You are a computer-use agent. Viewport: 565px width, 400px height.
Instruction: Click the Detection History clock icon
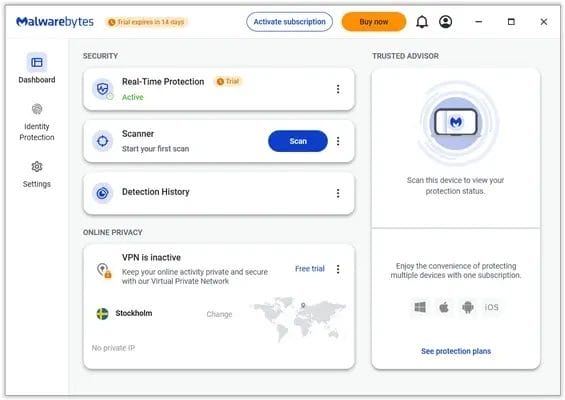[103, 193]
